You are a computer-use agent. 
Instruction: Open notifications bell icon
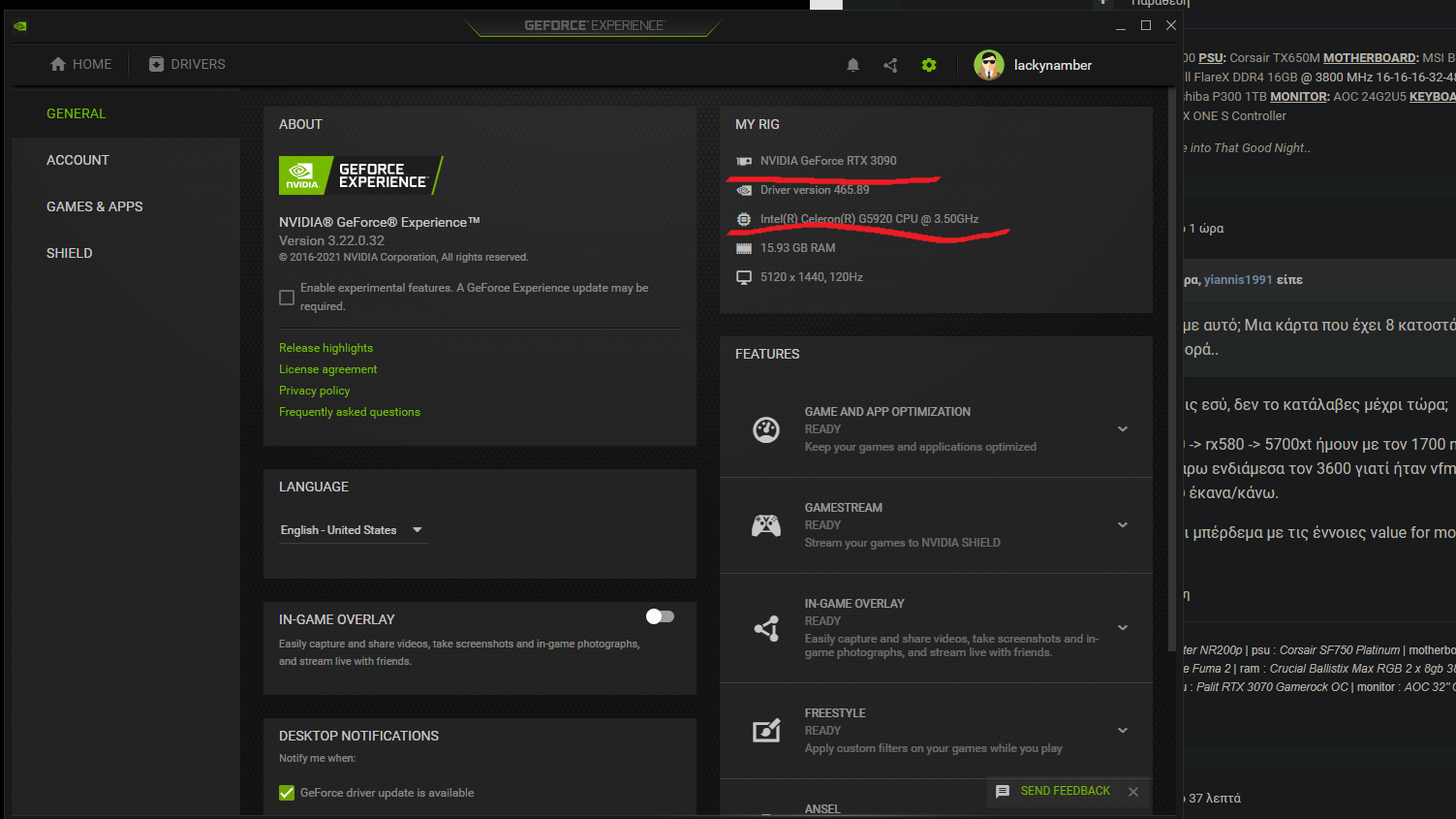point(852,65)
